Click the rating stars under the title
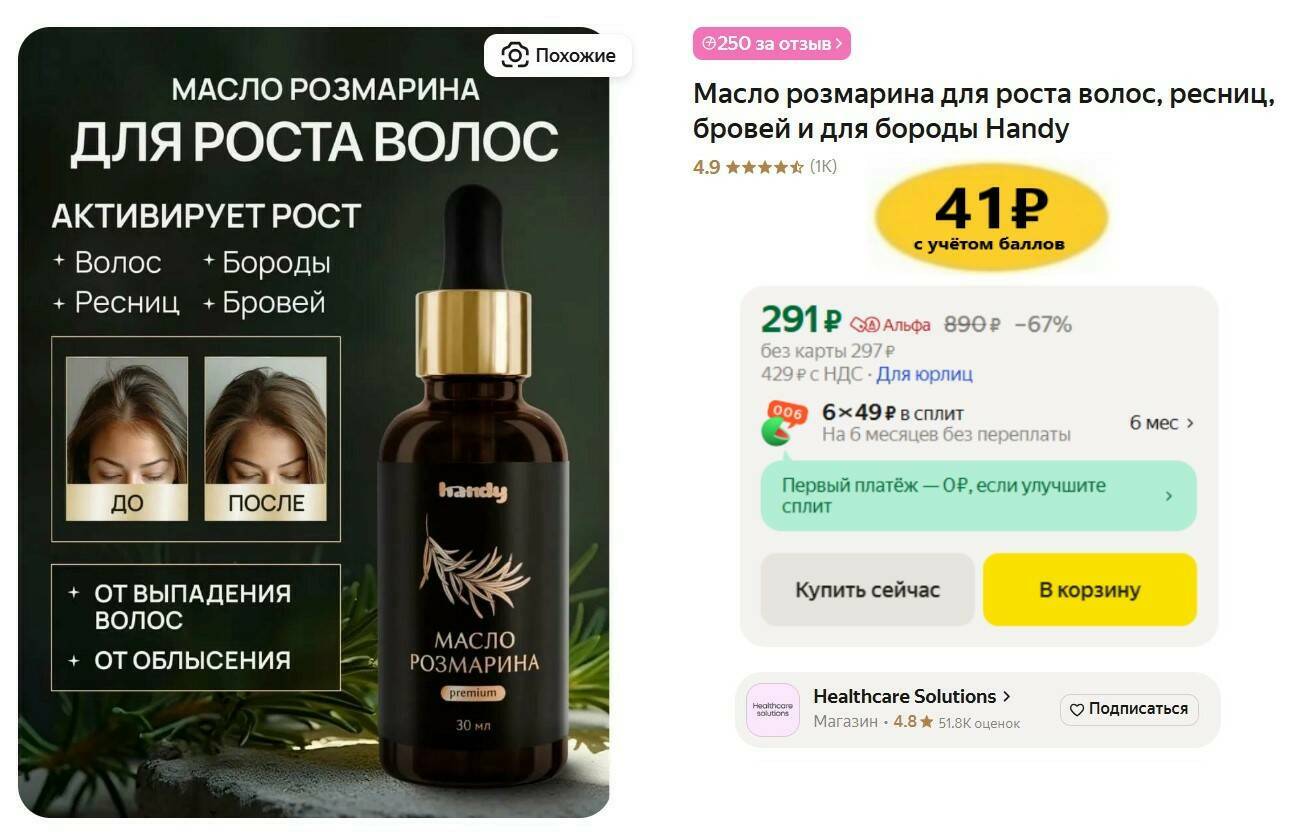 pyautogui.click(x=764, y=167)
